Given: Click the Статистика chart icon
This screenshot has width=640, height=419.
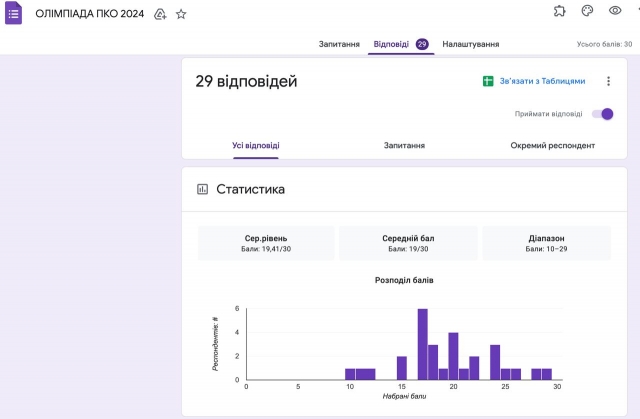Looking at the screenshot, I should (x=202, y=189).
